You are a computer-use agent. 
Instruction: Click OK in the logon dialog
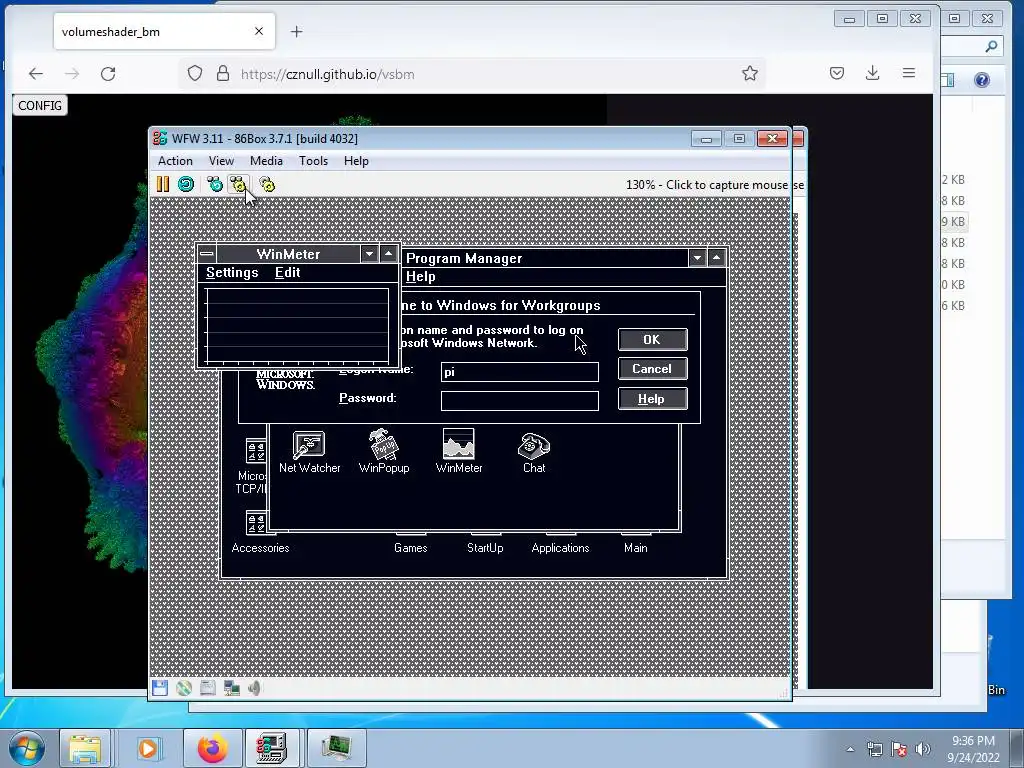652,340
